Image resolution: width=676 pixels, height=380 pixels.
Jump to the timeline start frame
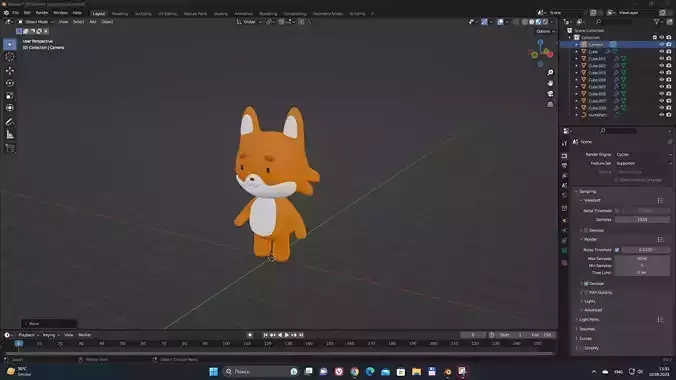tap(265, 335)
